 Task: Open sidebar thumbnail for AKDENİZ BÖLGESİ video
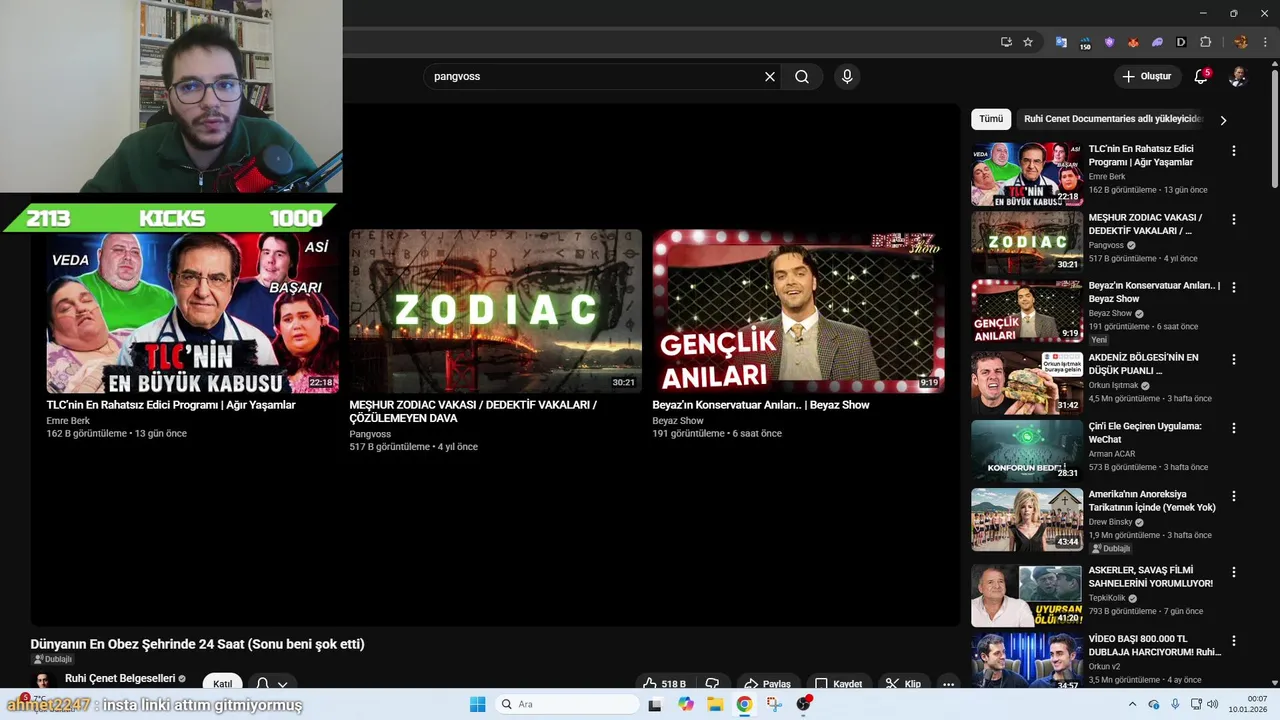(1027, 381)
